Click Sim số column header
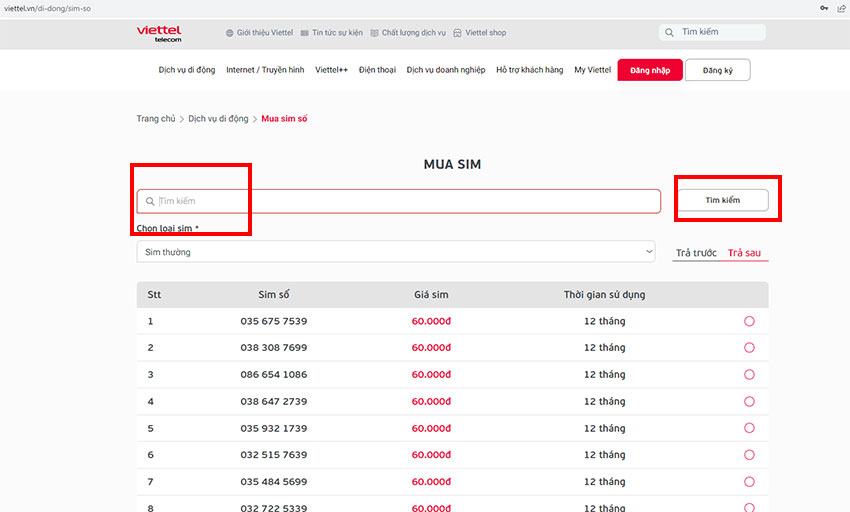Image resolution: width=850 pixels, height=512 pixels. (x=274, y=295)
